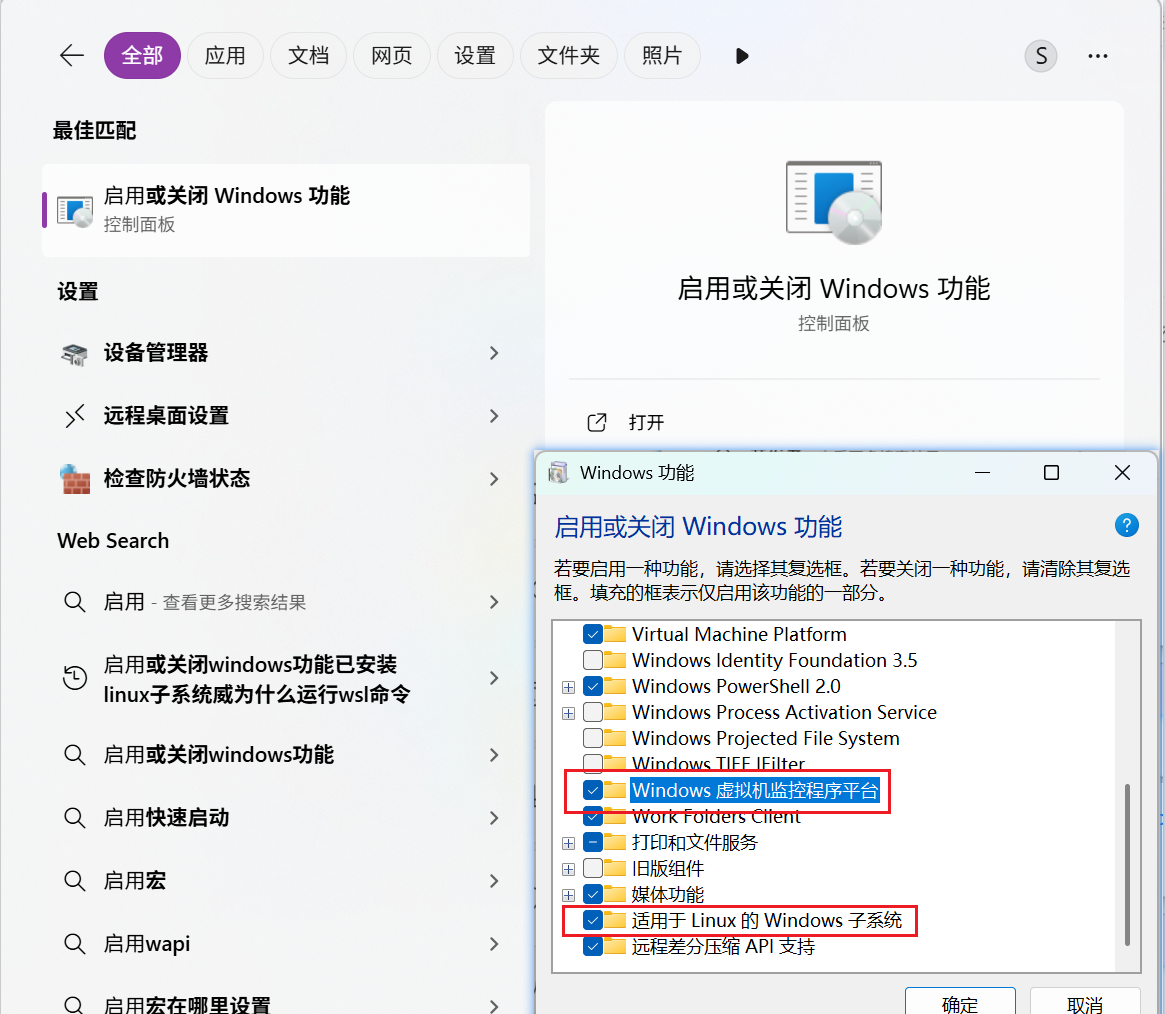The height and width of the screenshot is (1014, 1165).
Task: Click the 打开 link to launch Windows features
Action: (644, 422)
